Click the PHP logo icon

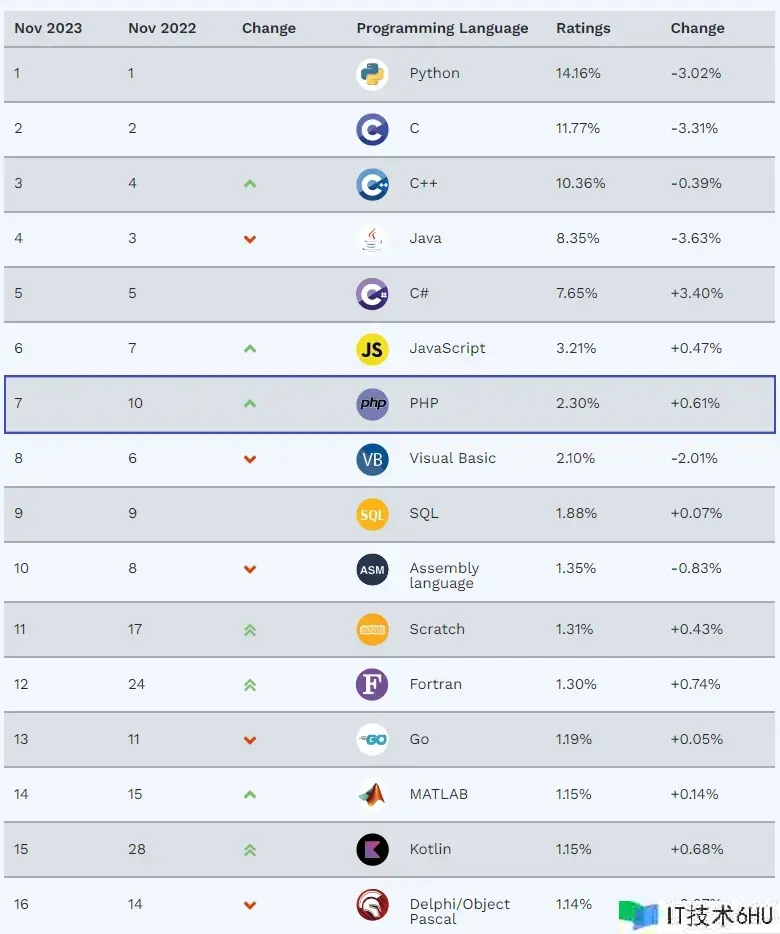(372, 404)
